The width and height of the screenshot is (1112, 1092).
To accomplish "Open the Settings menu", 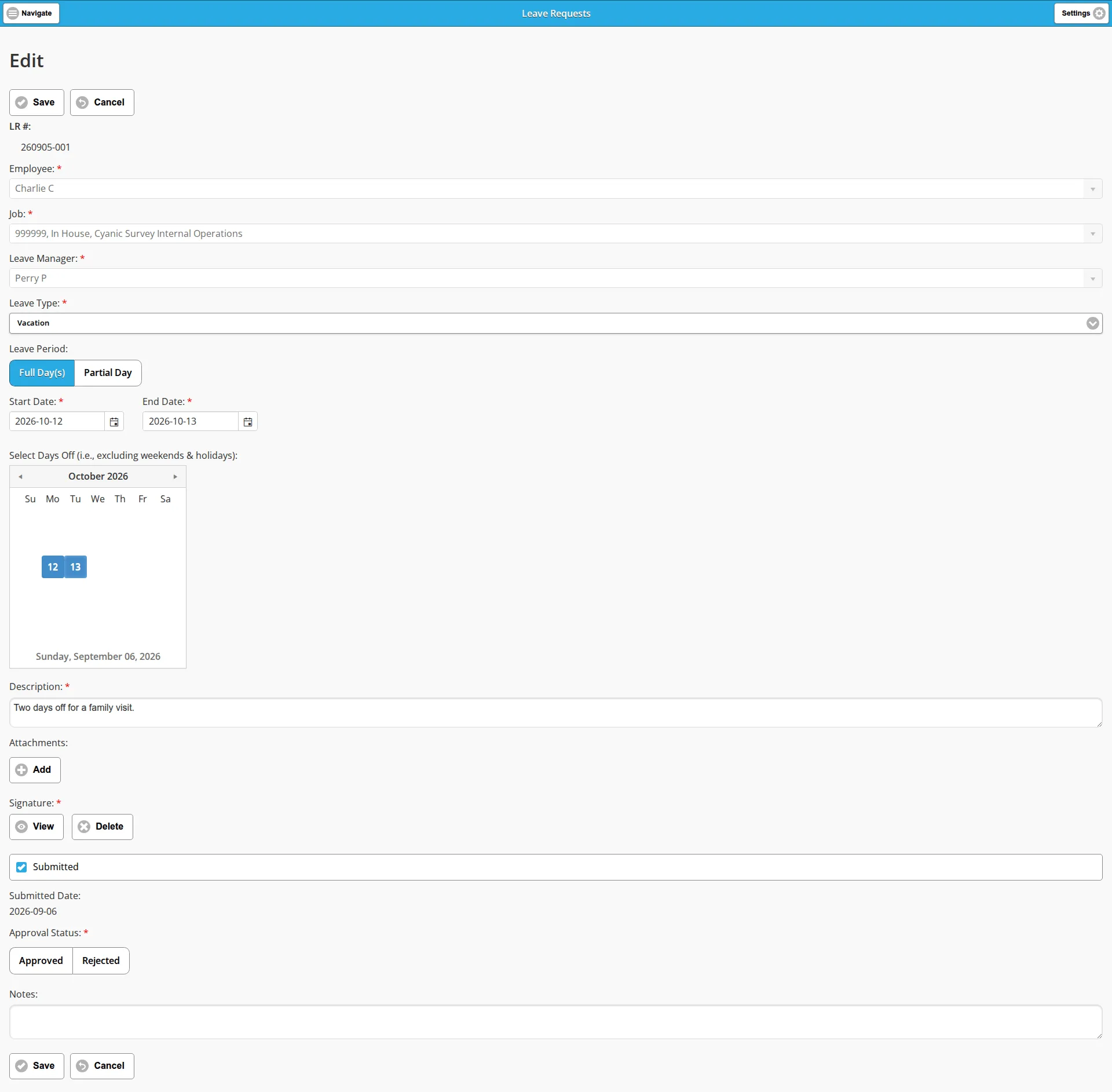I will [1081, 13].
